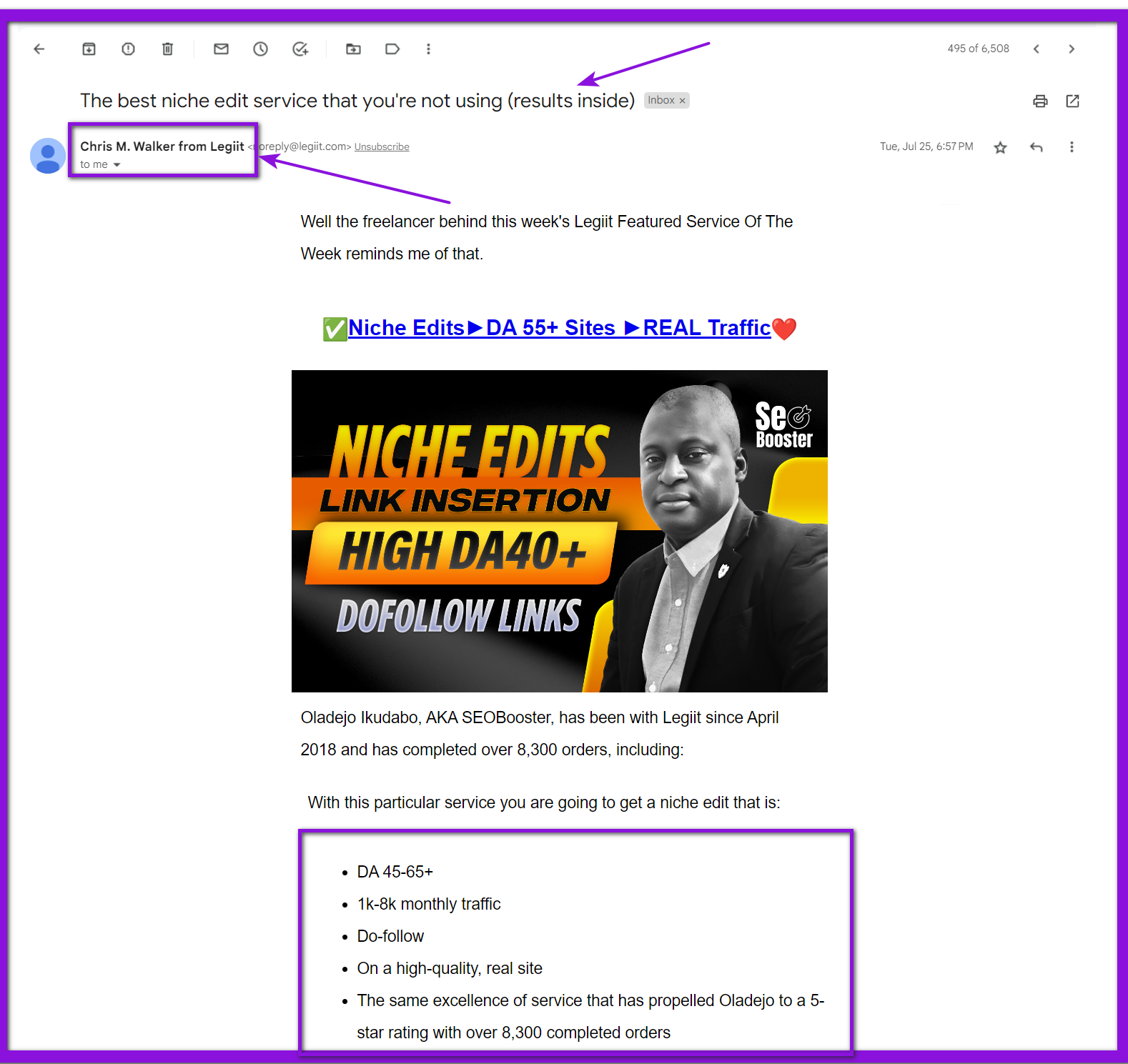Open Niche Edits DA 55+ Sites link
The image size is (1128, 1064).
point(560,328)
